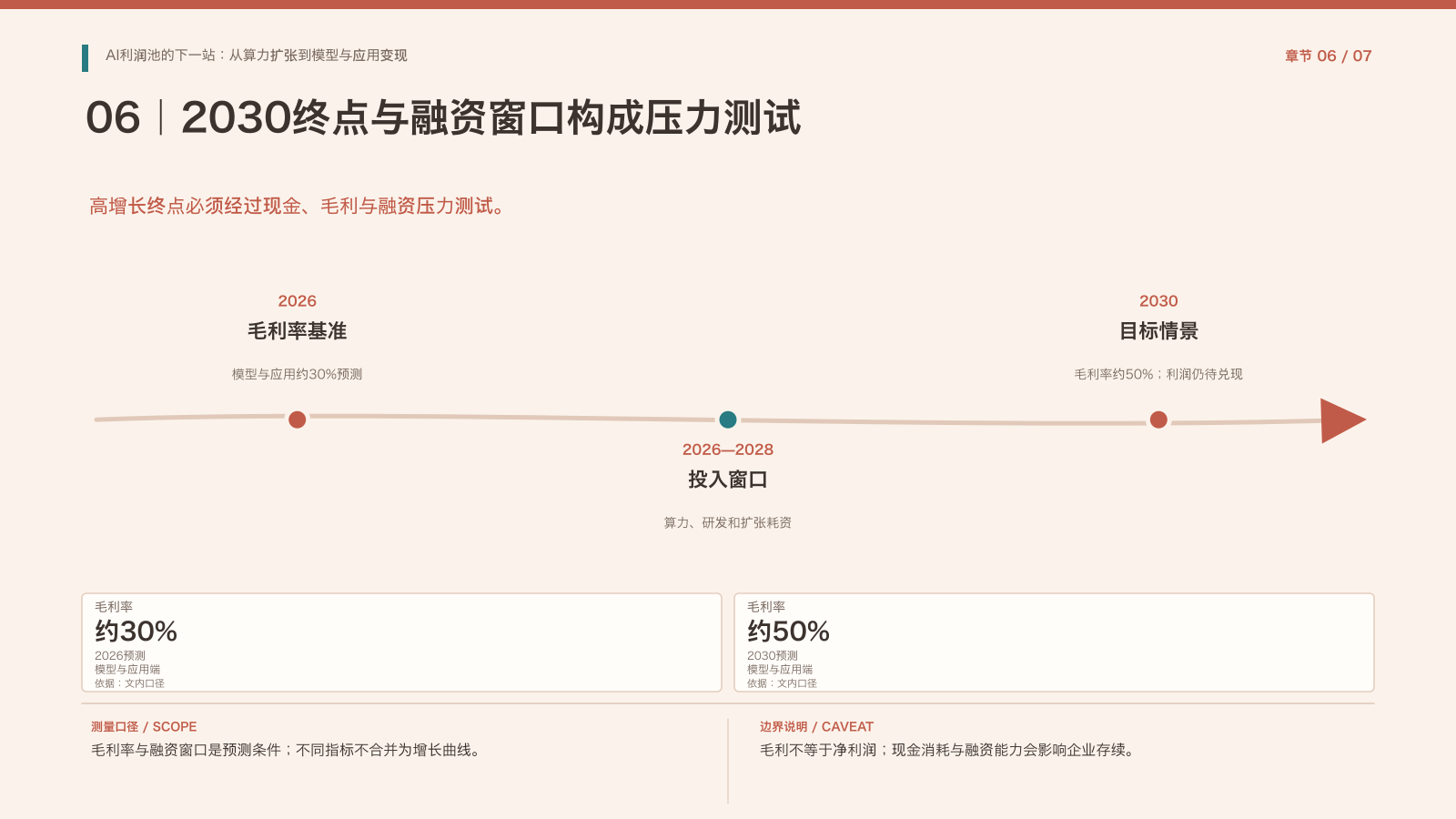Click the '边界说明 / CAVEAT' heading
Image resolution: width=1456 pixels, height=819 pixels.
[816, 726]
